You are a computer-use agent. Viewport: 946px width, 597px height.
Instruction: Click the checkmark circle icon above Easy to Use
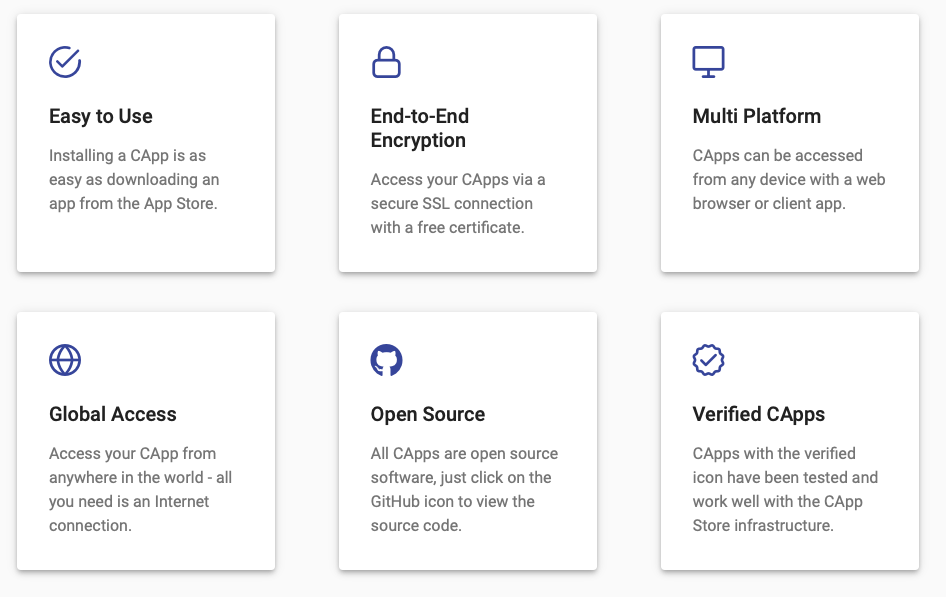coord(64,61)
